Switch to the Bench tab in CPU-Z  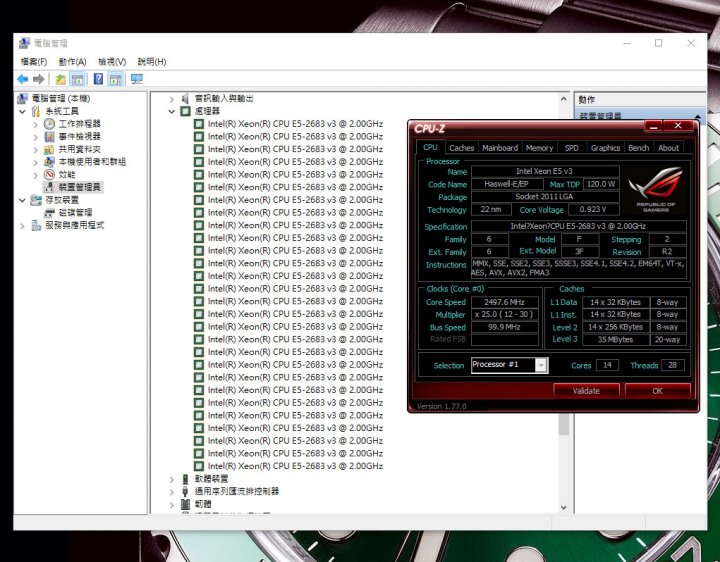[639, 148]
